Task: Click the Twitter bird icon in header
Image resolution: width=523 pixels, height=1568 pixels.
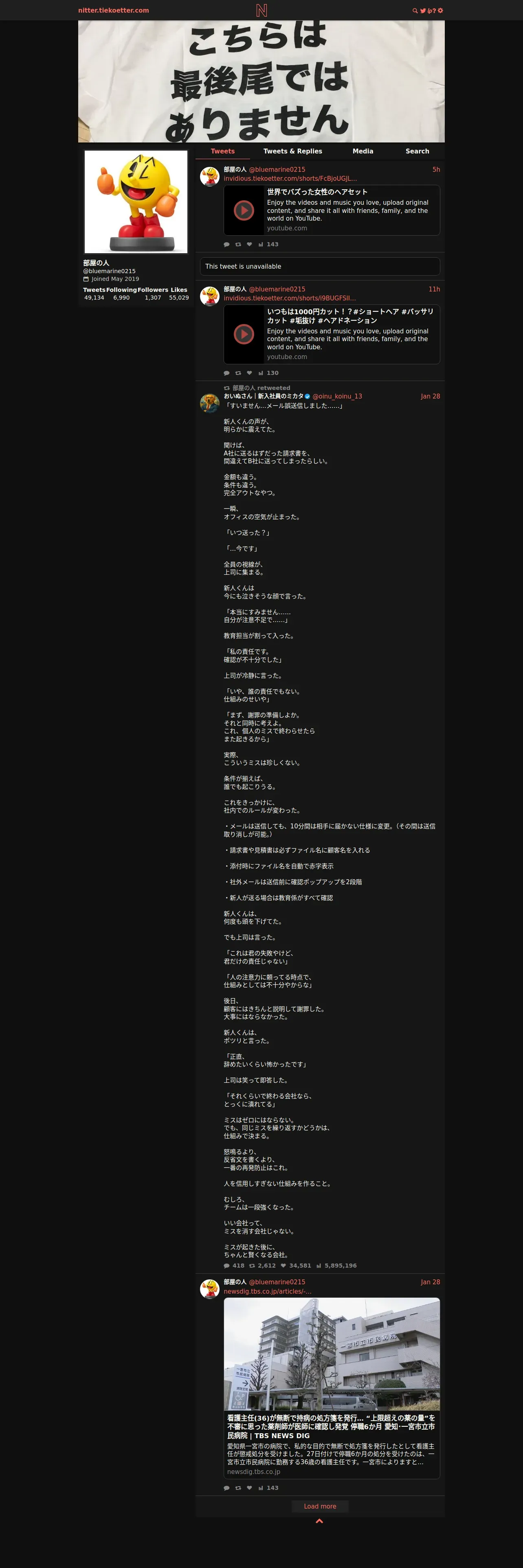Action: pyautogui.click(x=423, y=10)
